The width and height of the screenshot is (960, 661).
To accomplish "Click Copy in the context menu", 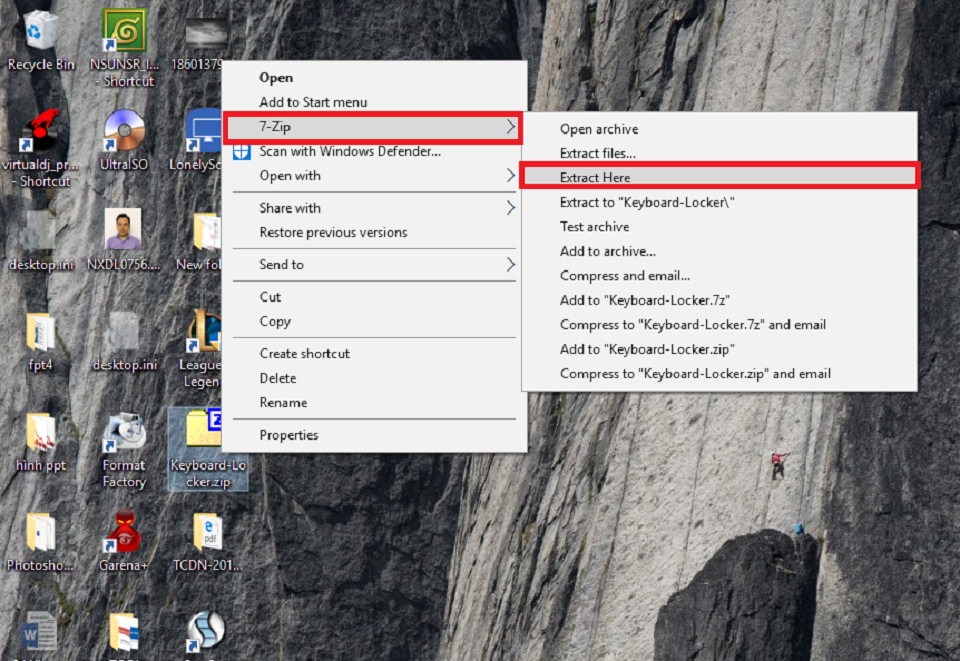I will (374, 321).
